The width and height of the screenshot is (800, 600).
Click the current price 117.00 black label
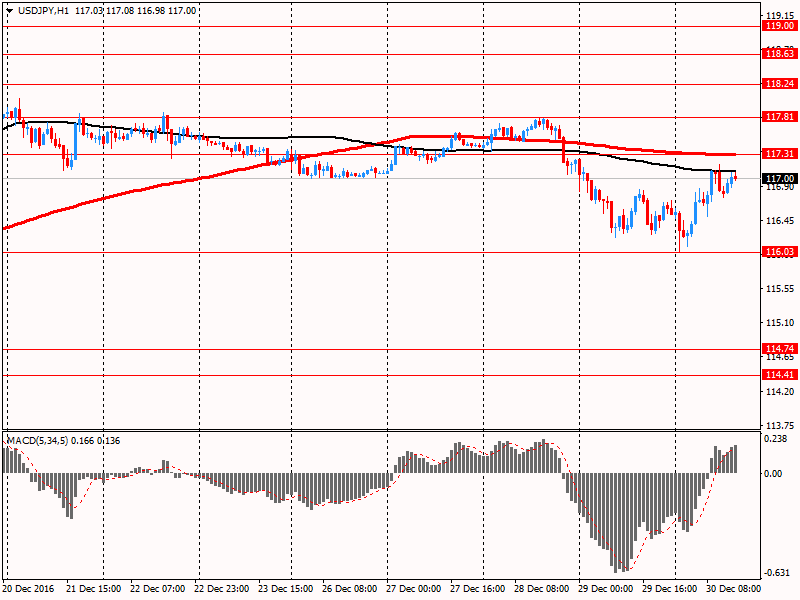click(779, 179)
